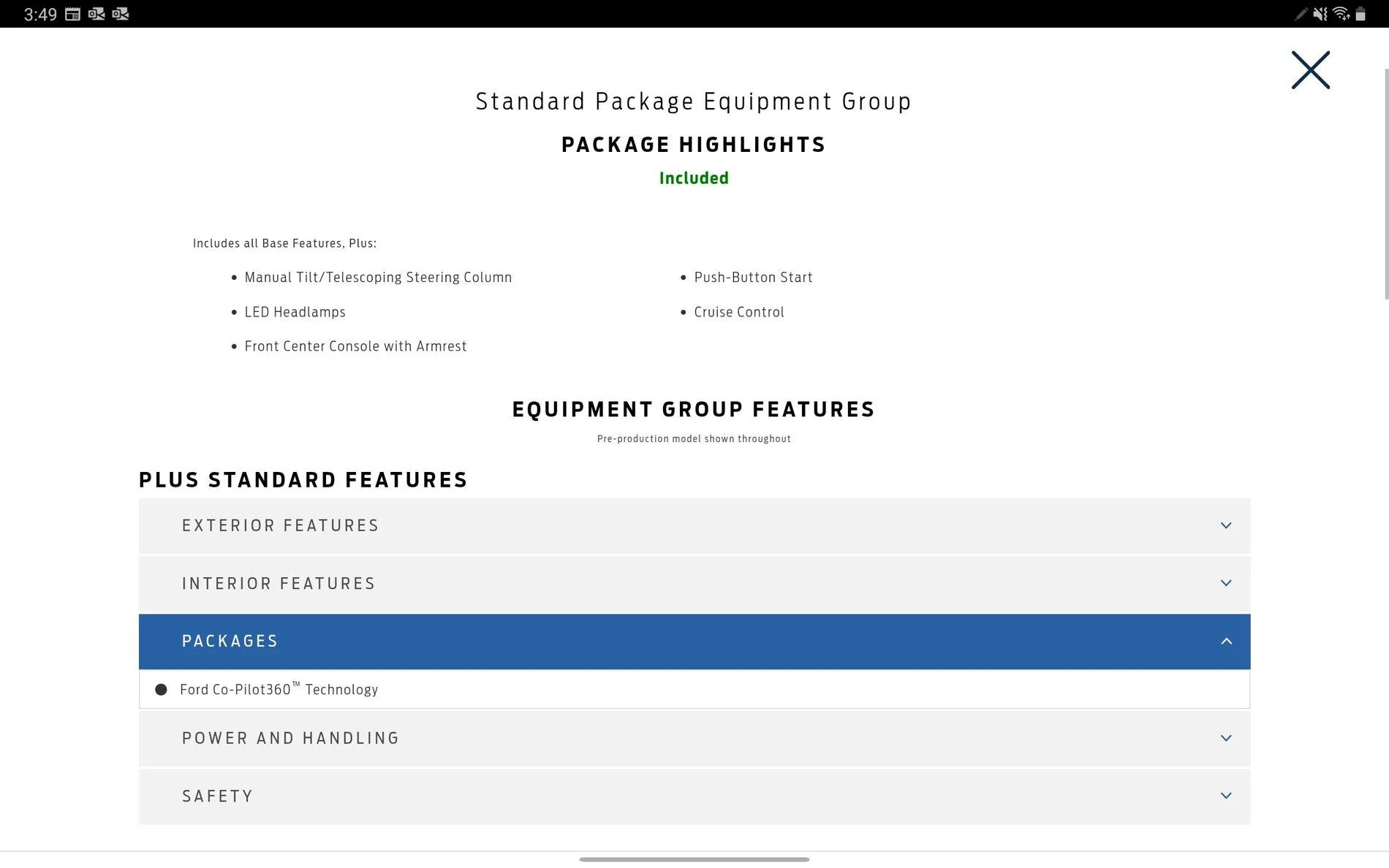Screen dimensions: 1389x868
Task: Click the Interior Features chevron arrow
Action: click(x=1226, y=583)
